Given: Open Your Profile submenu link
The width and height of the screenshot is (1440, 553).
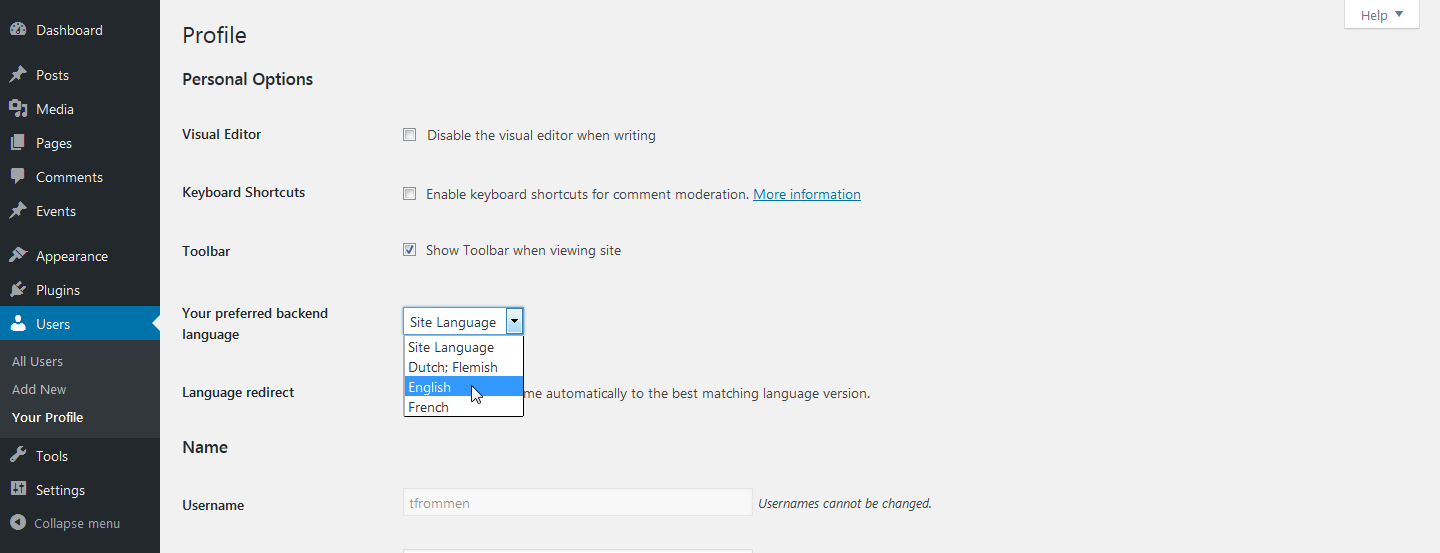Looking at the screenshot, I should [47, 417].
